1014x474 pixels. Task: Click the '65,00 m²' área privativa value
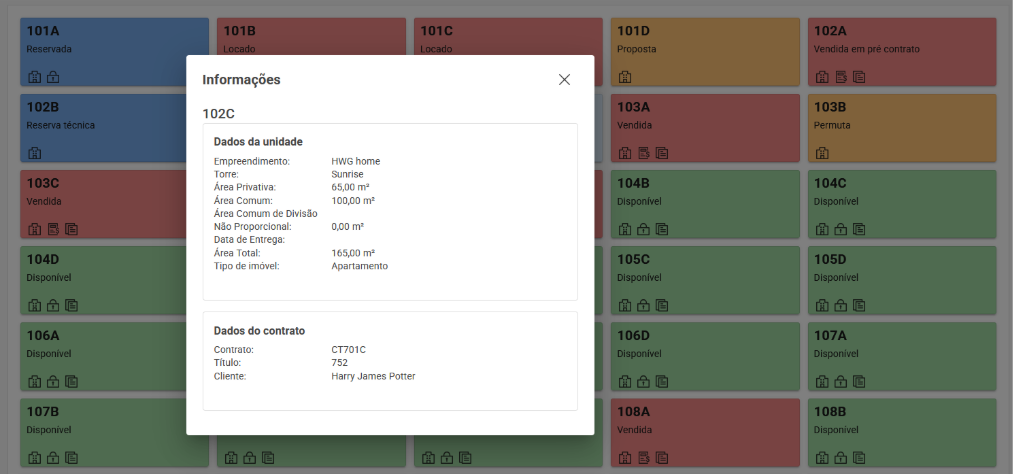[351, 187]
